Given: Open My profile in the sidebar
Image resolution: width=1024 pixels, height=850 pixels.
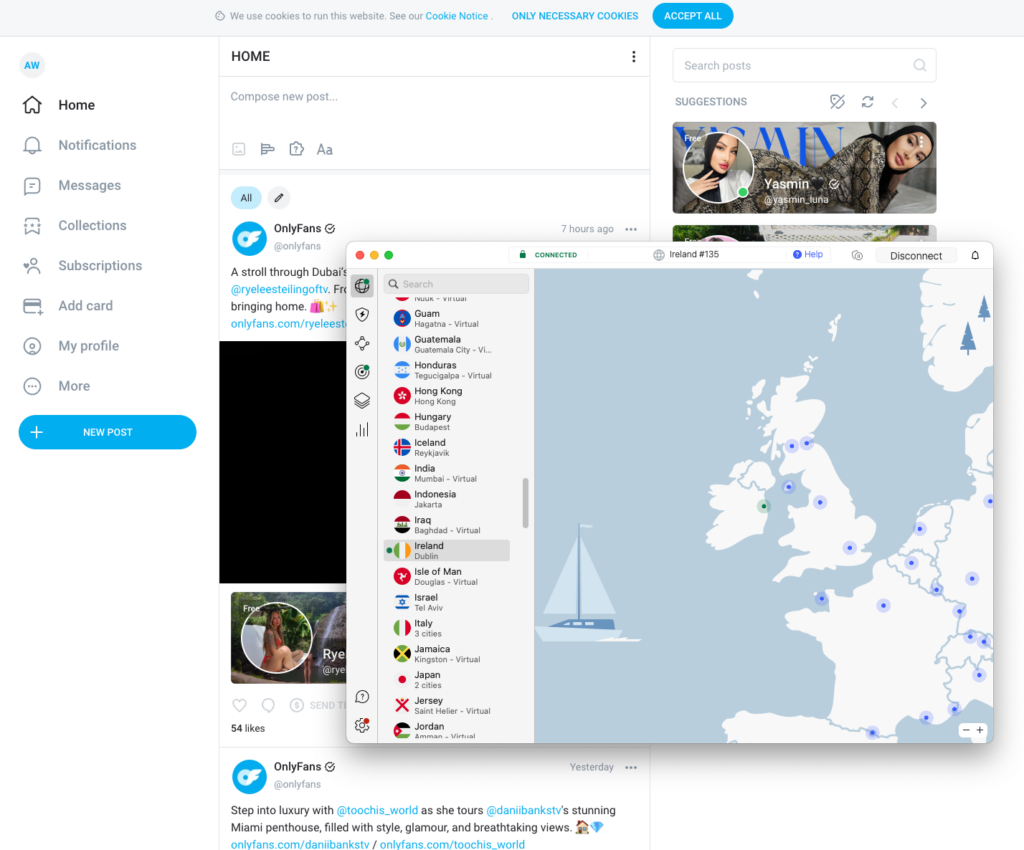Looking at the screenshot, I should point(71,346).
